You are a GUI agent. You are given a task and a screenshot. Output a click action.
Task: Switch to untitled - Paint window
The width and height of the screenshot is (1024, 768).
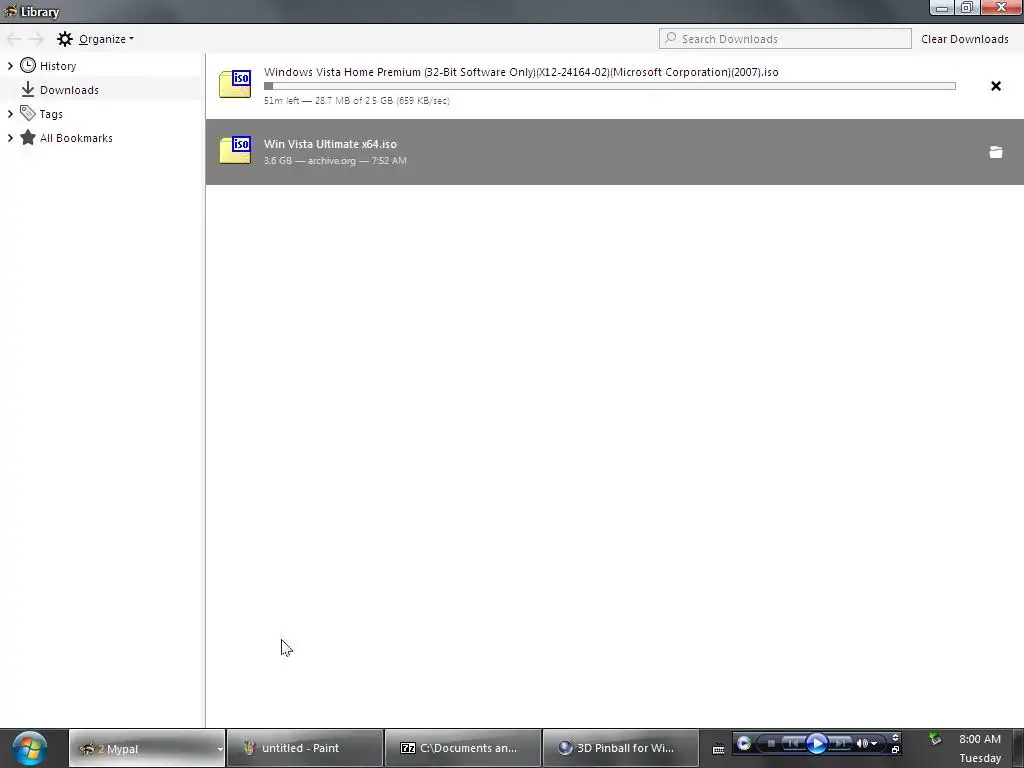tap(305, 748)
